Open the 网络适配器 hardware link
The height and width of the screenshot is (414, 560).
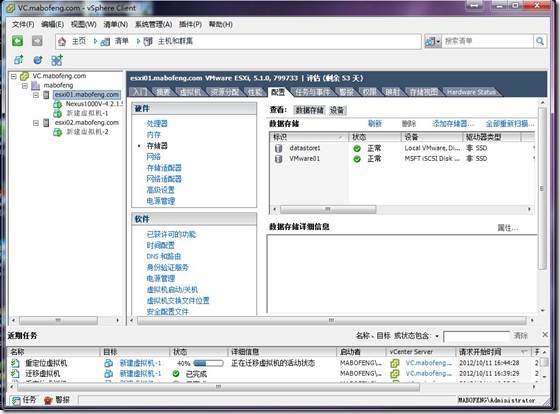click(164, 179)
